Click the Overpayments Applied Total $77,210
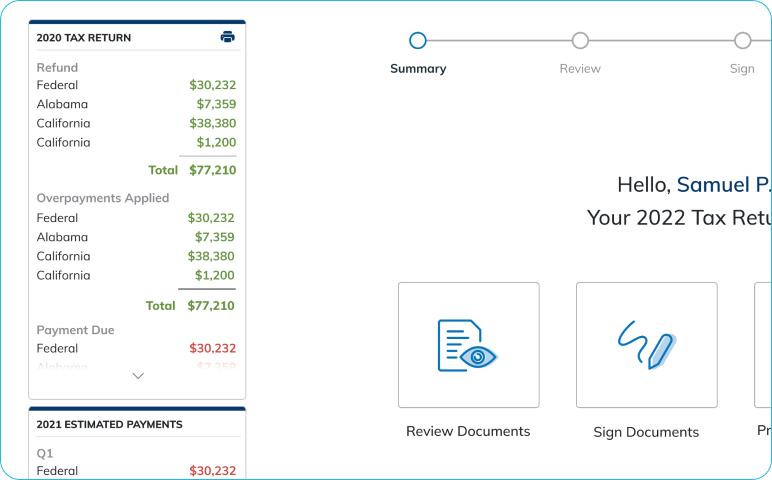The image size is (772, 480). pyautogui.click(x=190, y=306)
